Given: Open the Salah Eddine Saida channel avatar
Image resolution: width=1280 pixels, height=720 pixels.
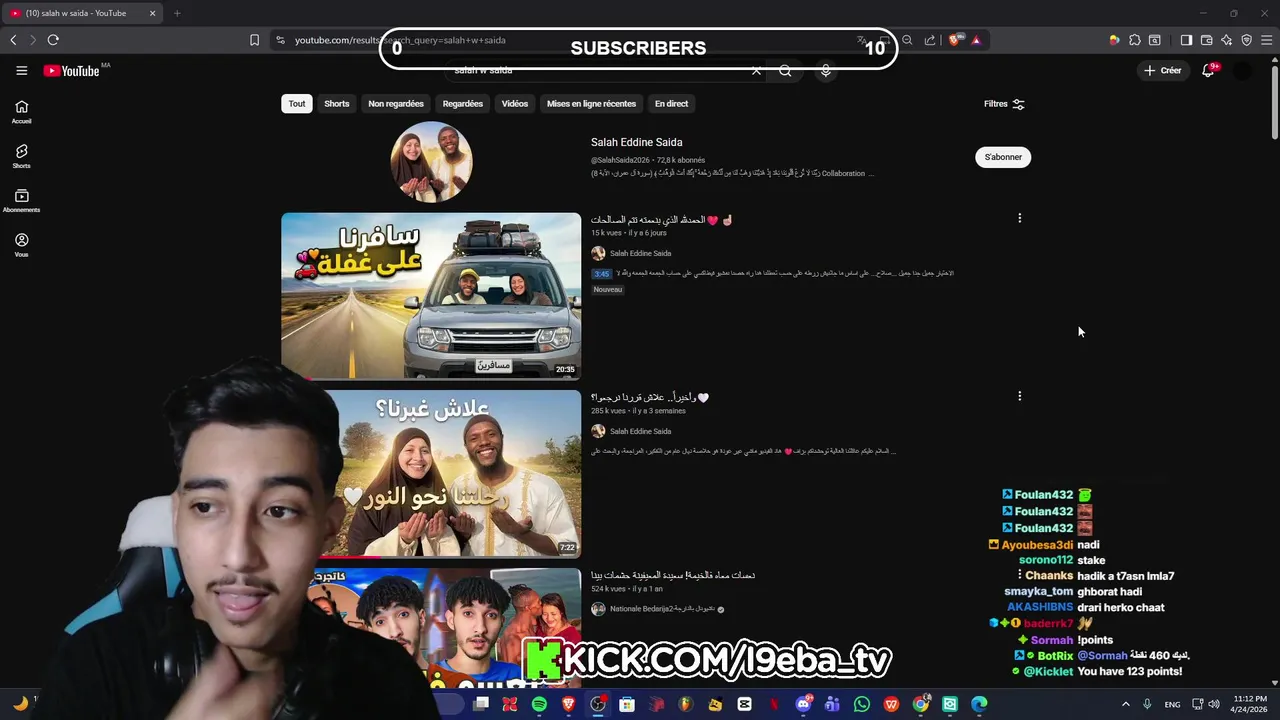Looking at the screenshot, I should [x=431, y=162].
